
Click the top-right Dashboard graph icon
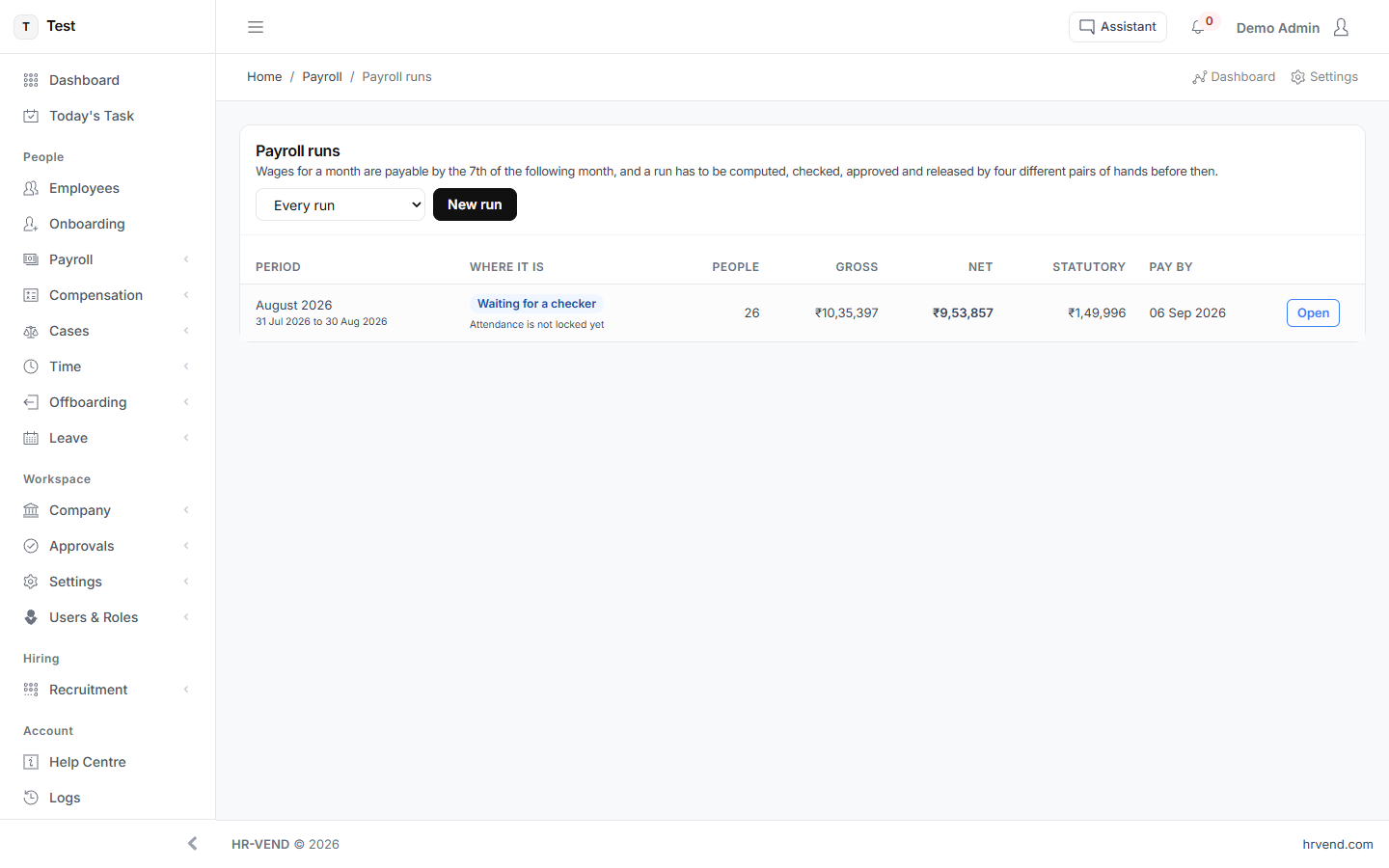tap(1200, 77)
